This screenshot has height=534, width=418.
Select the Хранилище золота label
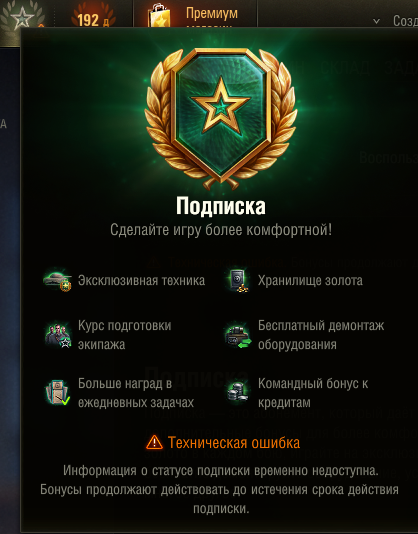coord(310,281)
